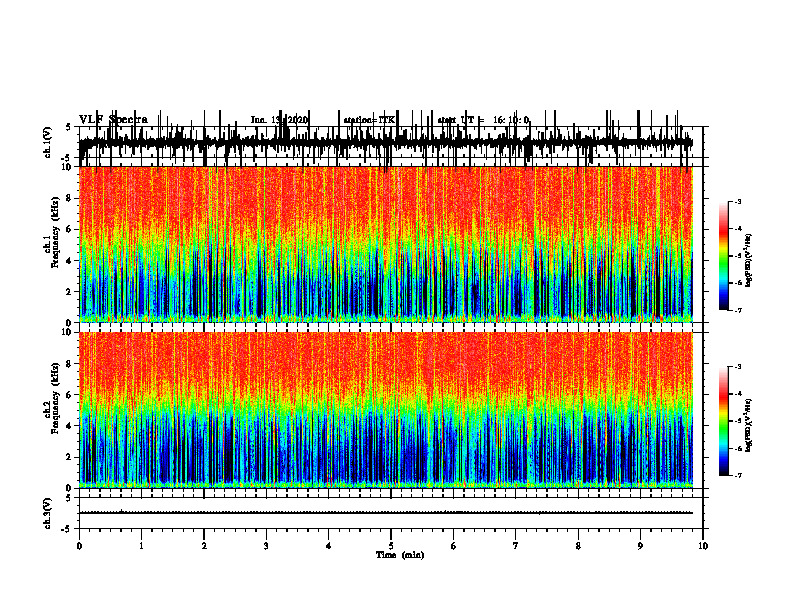The width and height of the screenshot is (792, 612).
Task: Click time axis tick label "8"
Action: (578, 546)
